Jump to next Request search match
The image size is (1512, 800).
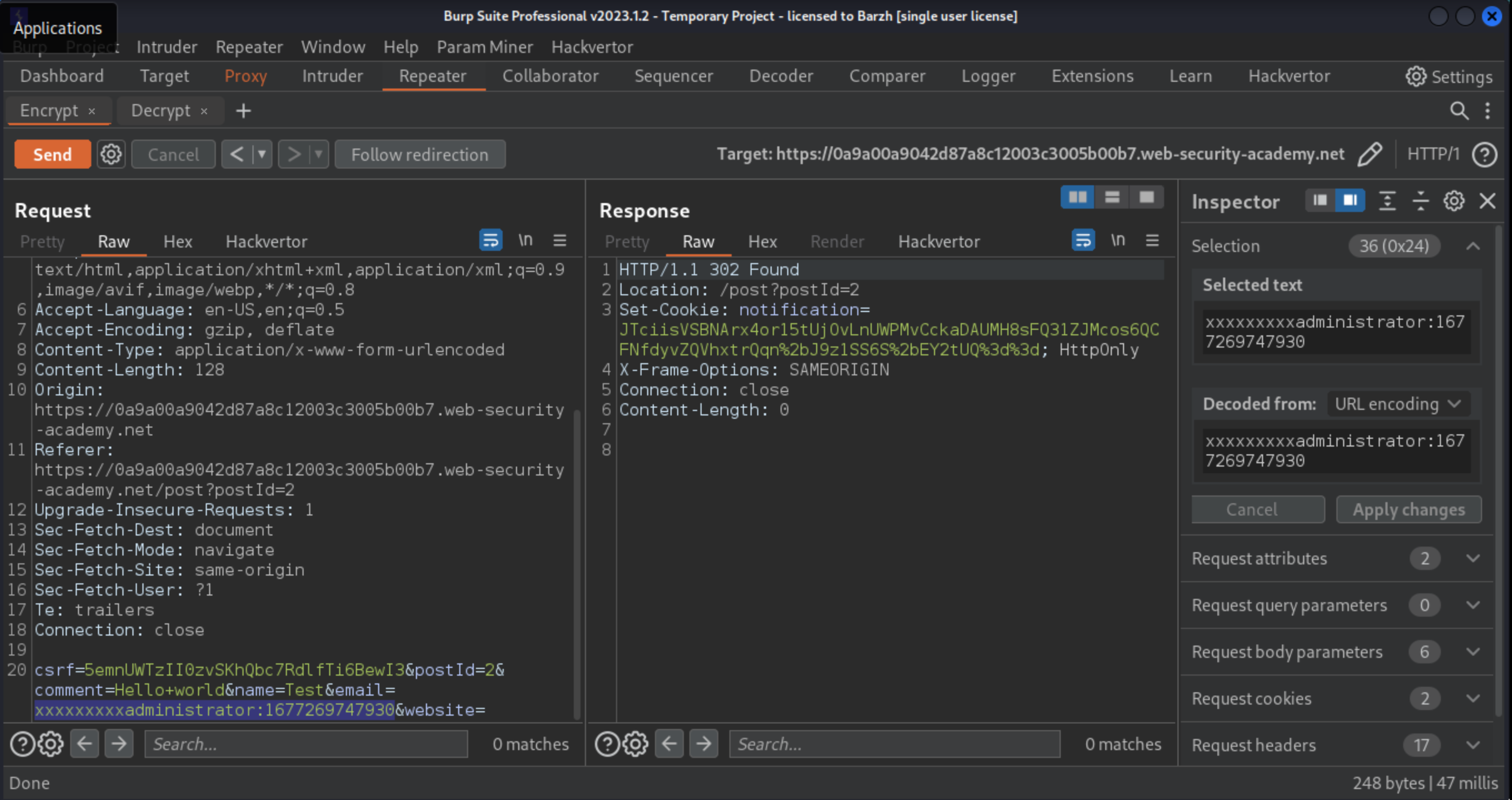(x=119, y=744)
